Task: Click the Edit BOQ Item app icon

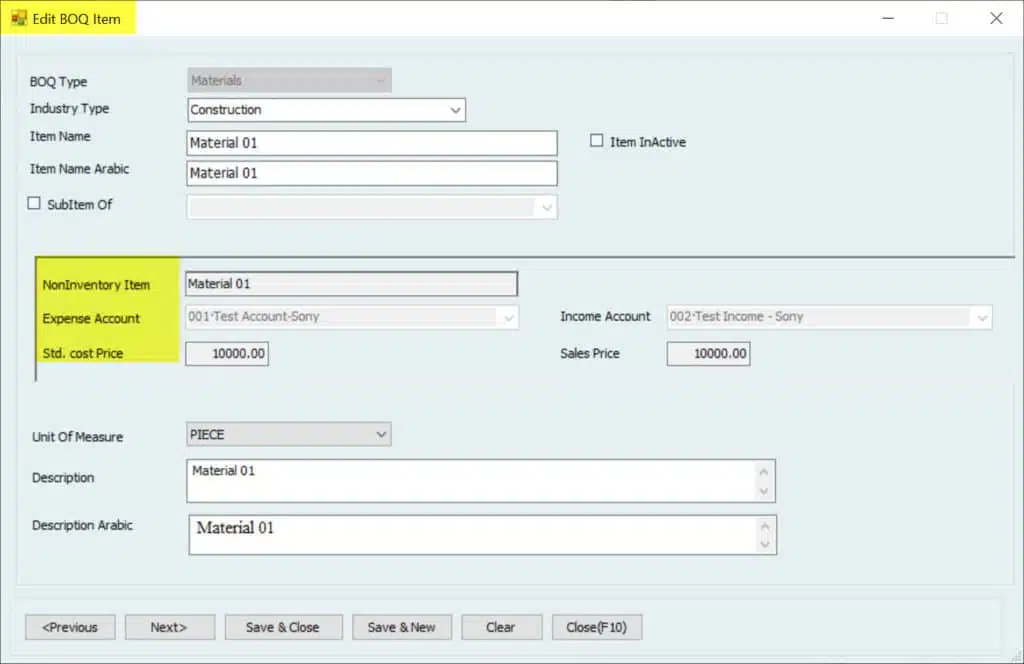Action: pyautogui.click(x=19, y=18)
